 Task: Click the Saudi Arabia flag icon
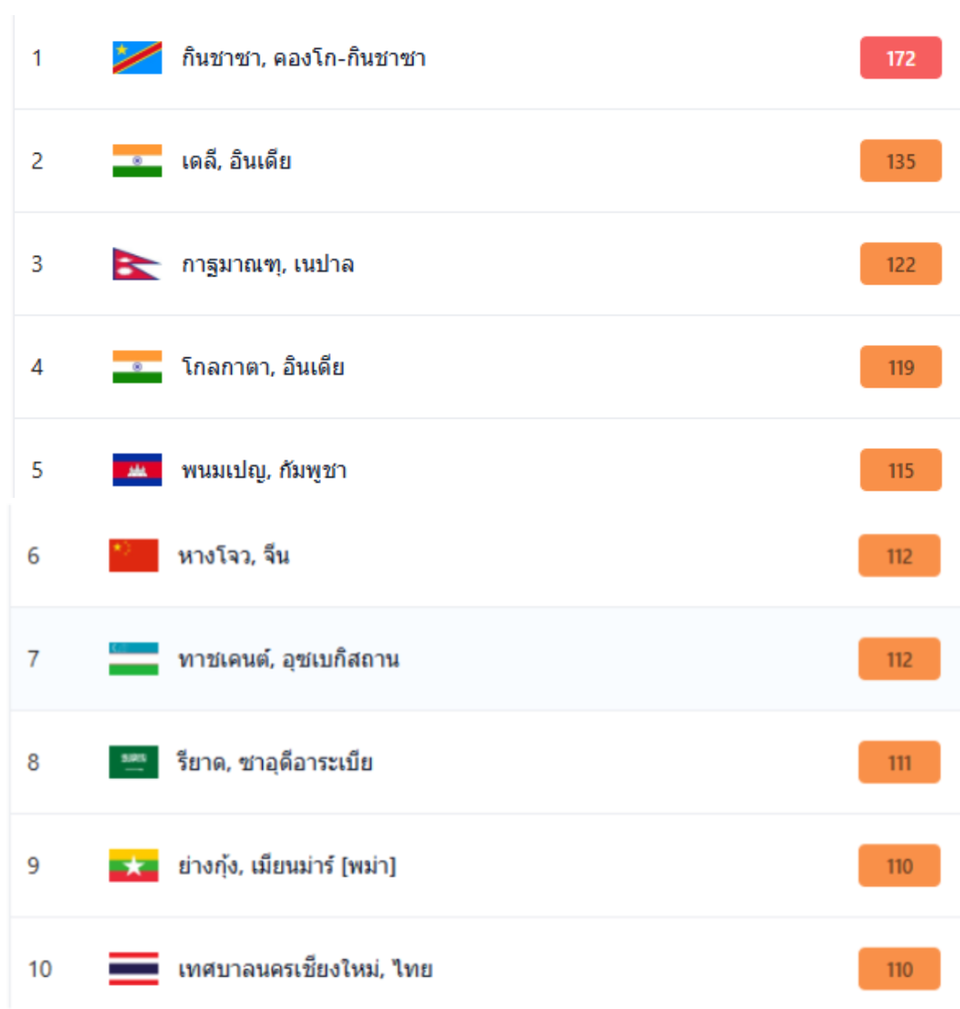pos(133,762)
